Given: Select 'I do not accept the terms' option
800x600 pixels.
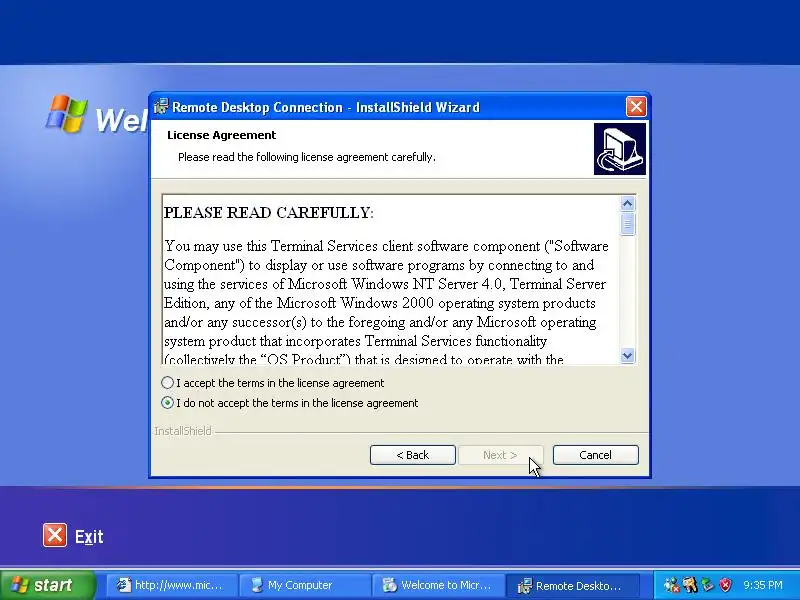Looking at the screenshot, I should [x=167, y=403].
